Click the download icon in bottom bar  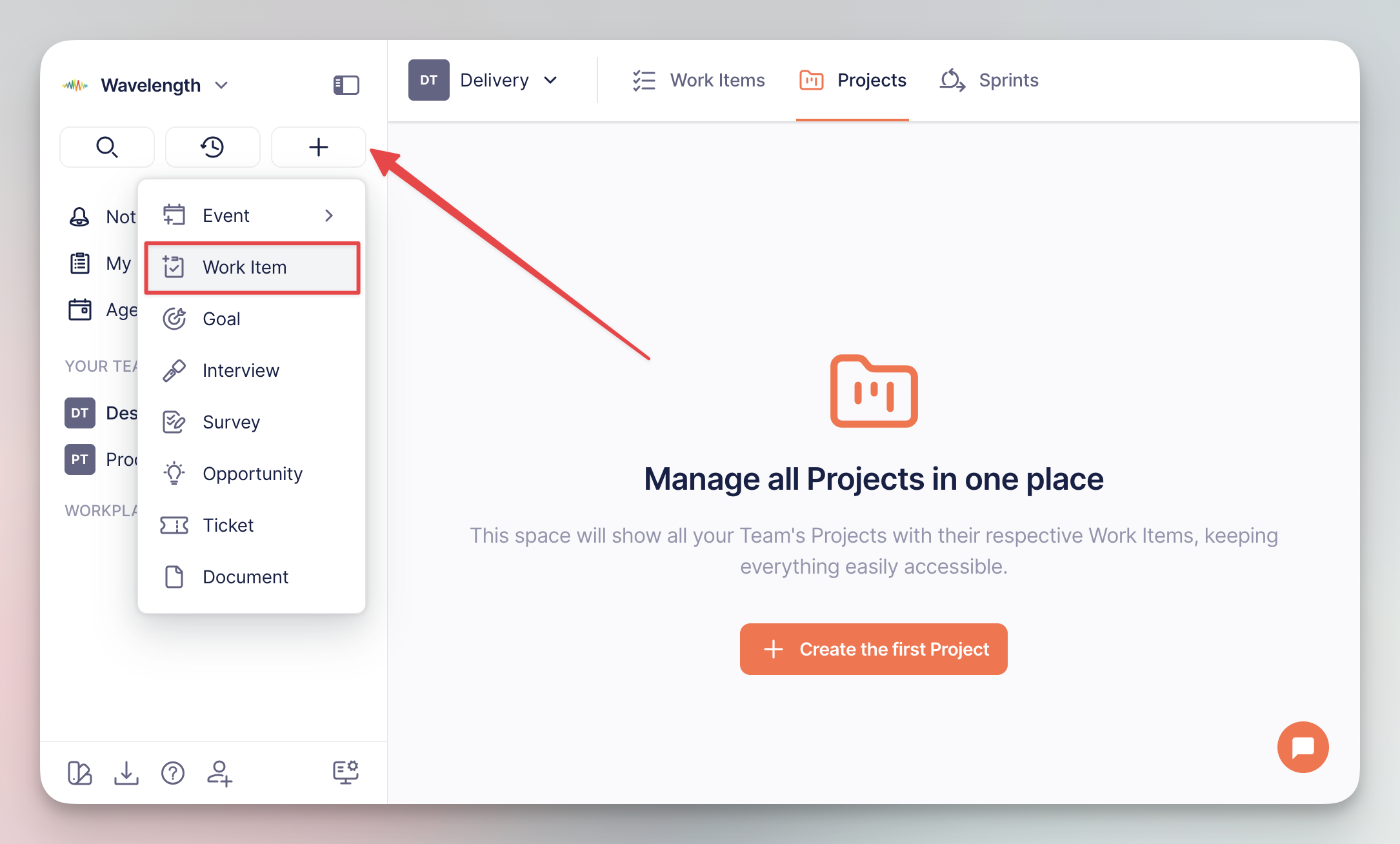point(126,772)
